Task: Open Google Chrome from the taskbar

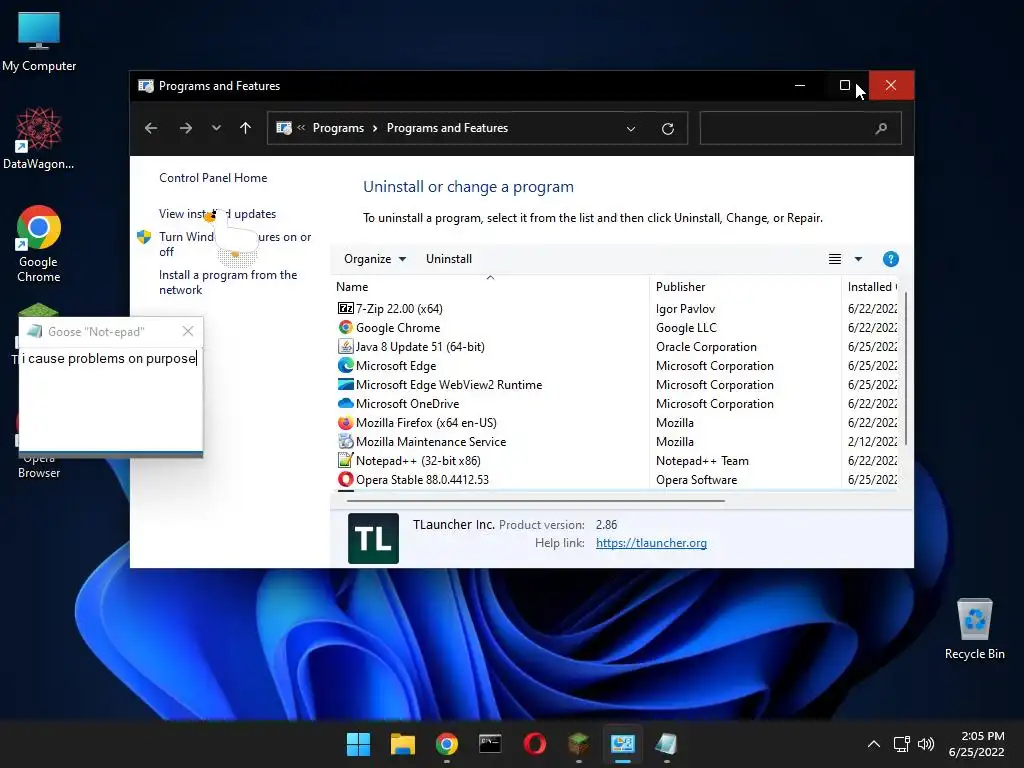Action: (x=447, y=744)
